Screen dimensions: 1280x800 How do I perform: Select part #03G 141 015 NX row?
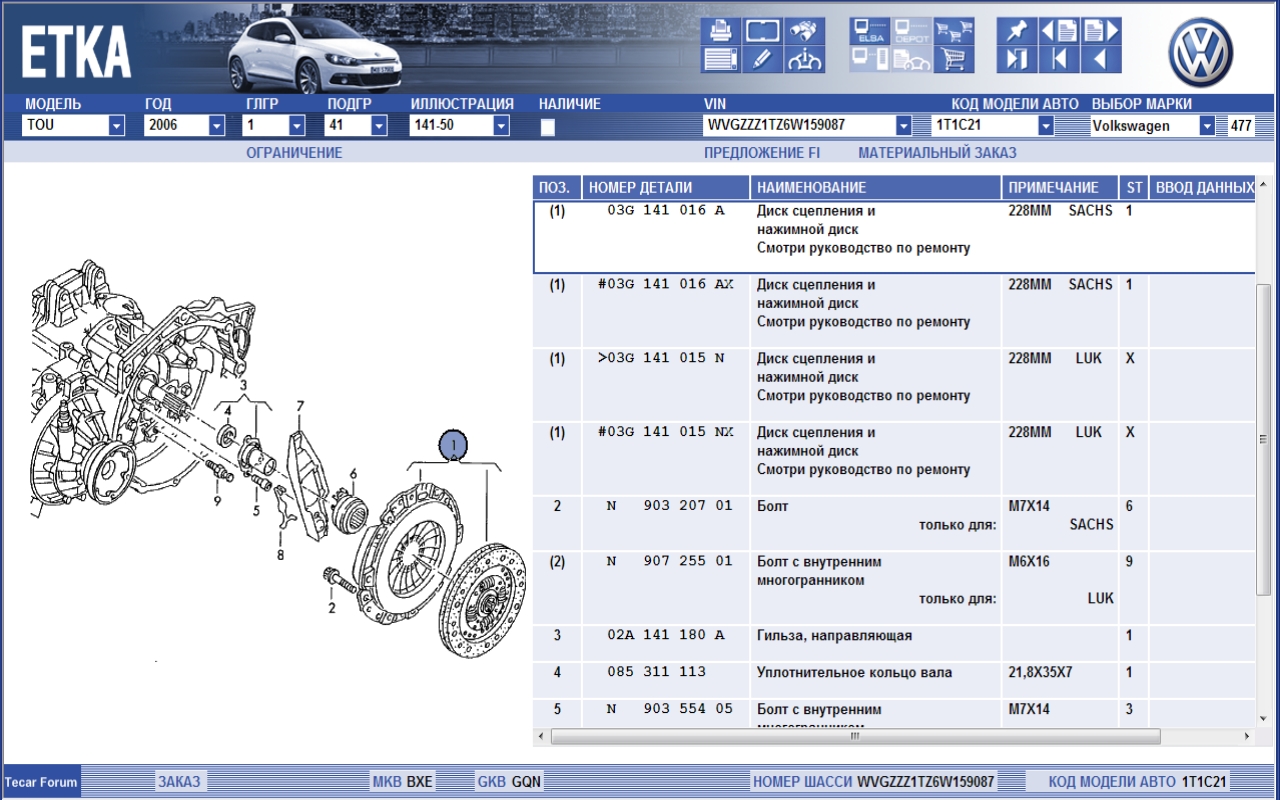(894, 458)
